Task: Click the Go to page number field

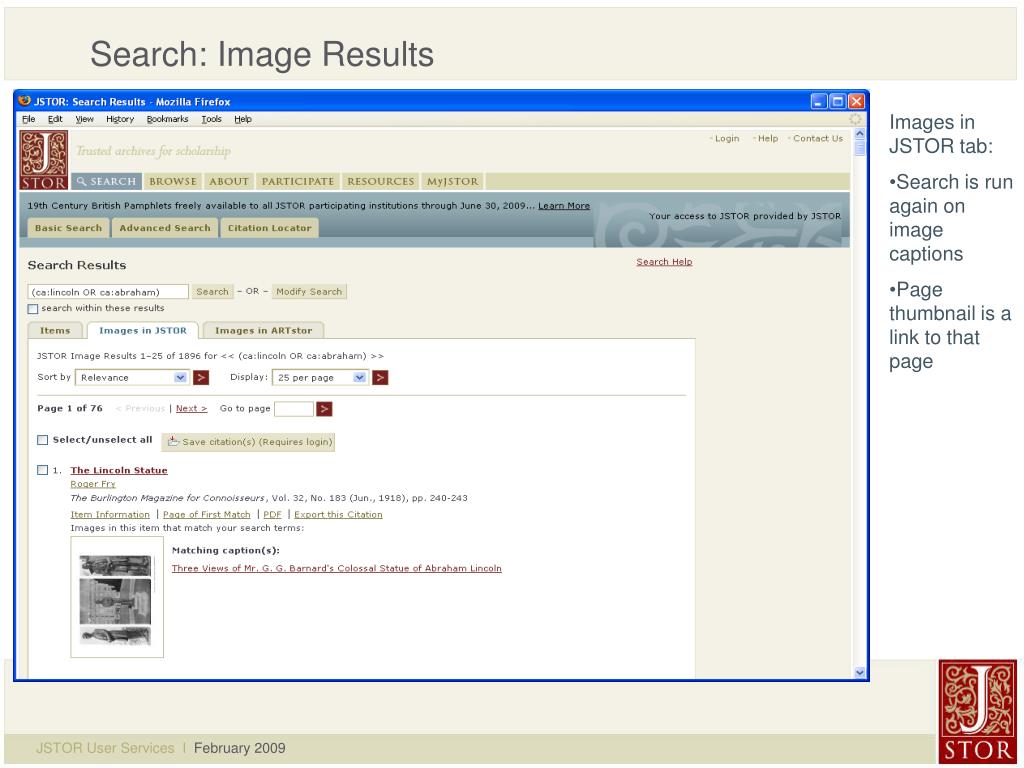Action: [x=294, y=409]
